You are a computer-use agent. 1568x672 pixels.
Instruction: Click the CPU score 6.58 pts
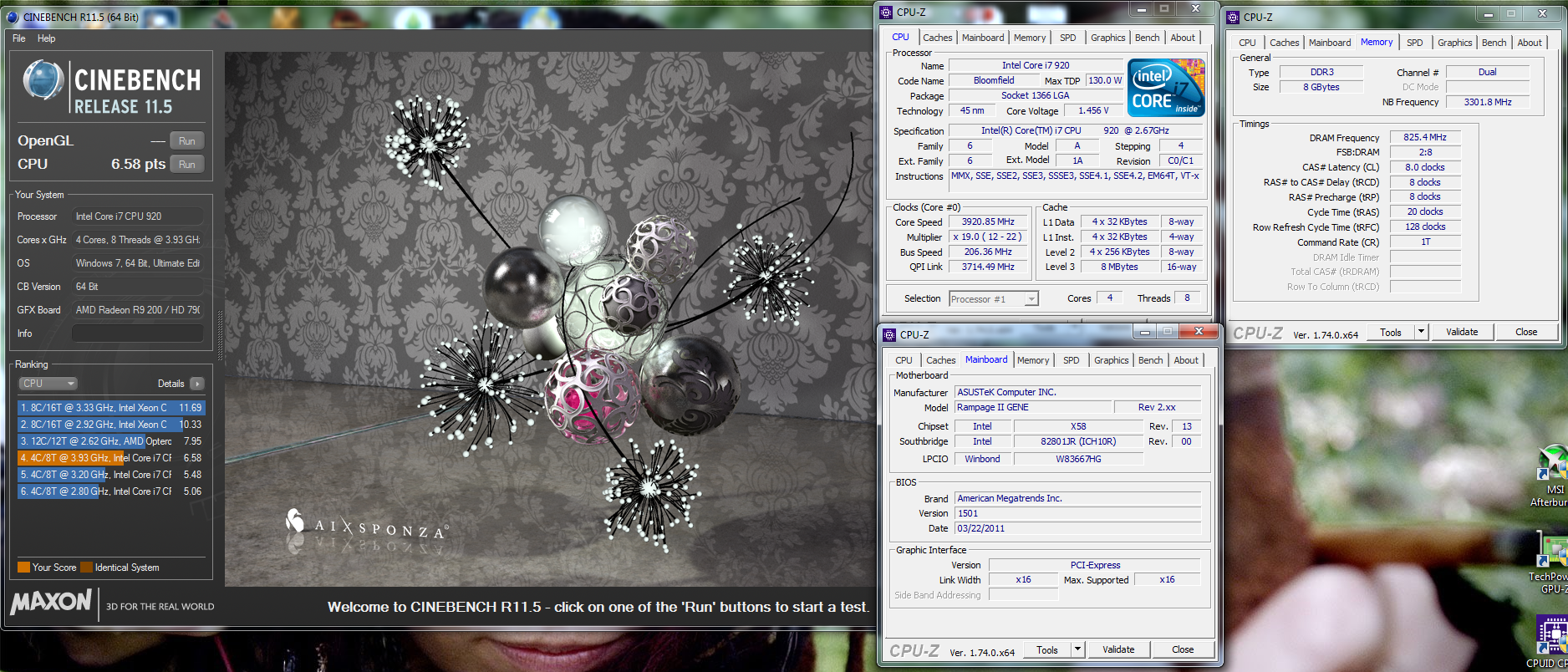point(138,165)
